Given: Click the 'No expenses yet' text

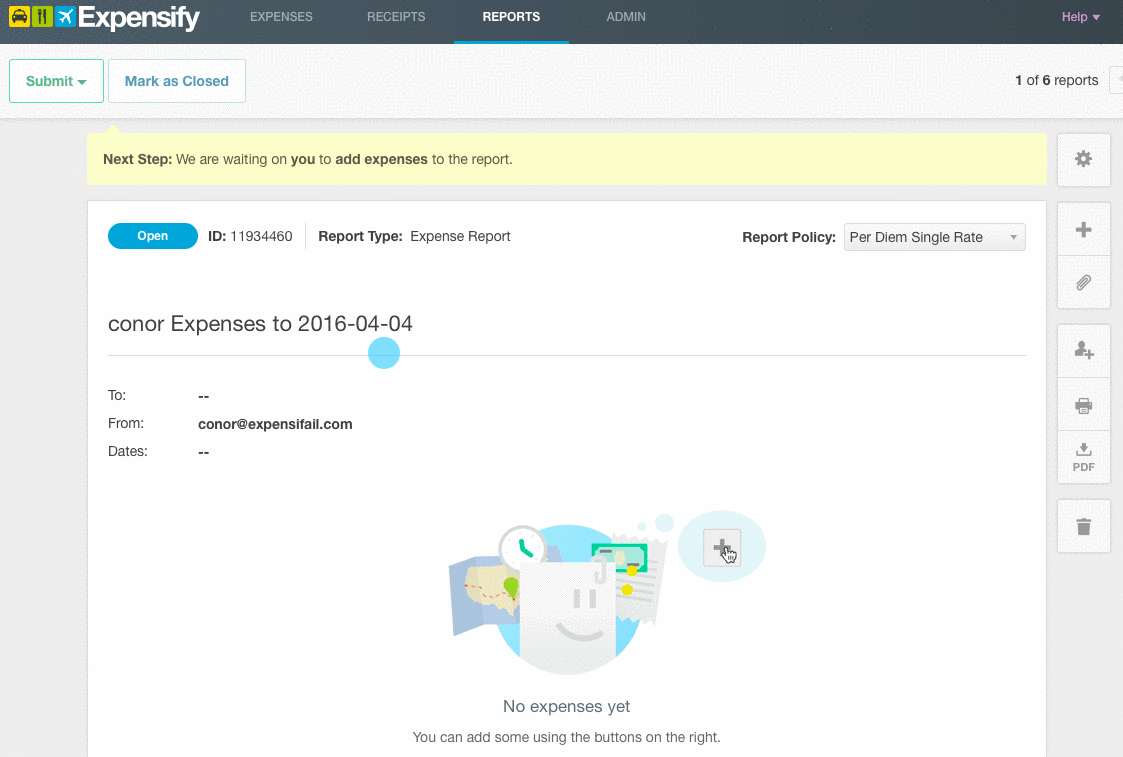Looking at the screenshot, I should (567, 706).
